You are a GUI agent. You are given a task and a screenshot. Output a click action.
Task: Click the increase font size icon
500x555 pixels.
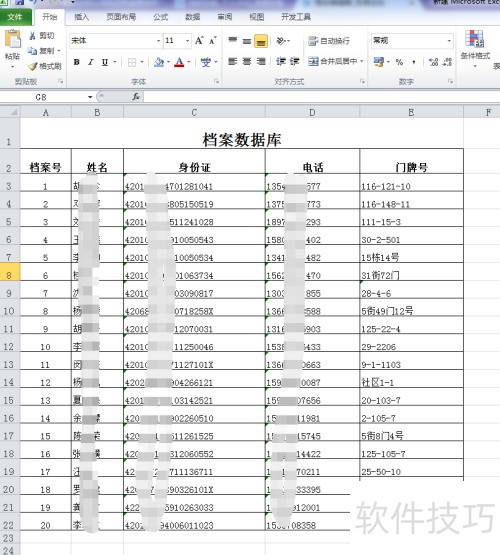point(199,41)
